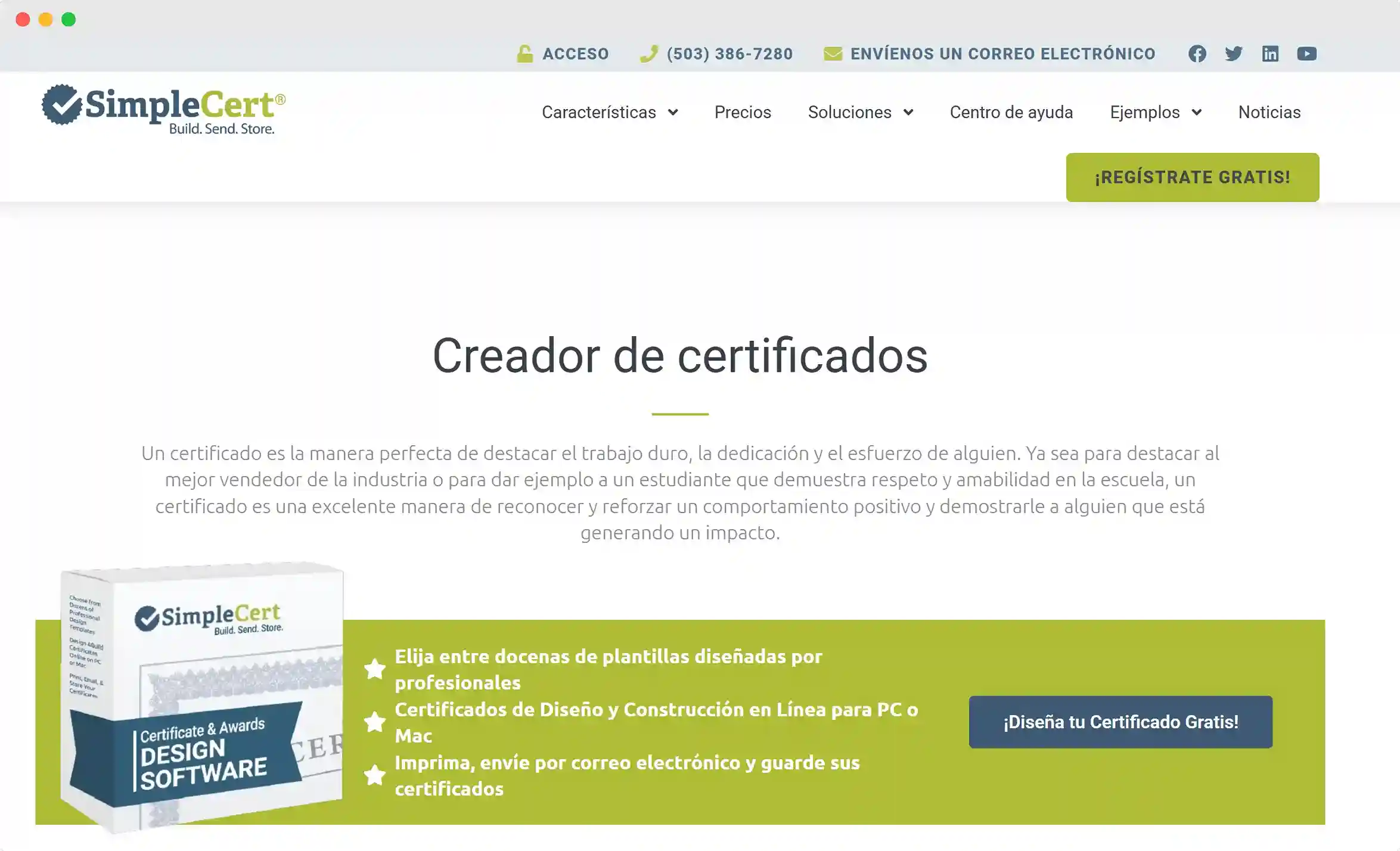Click the green envelope icon
Screen dimensions: 1400x851
(833, 54)
